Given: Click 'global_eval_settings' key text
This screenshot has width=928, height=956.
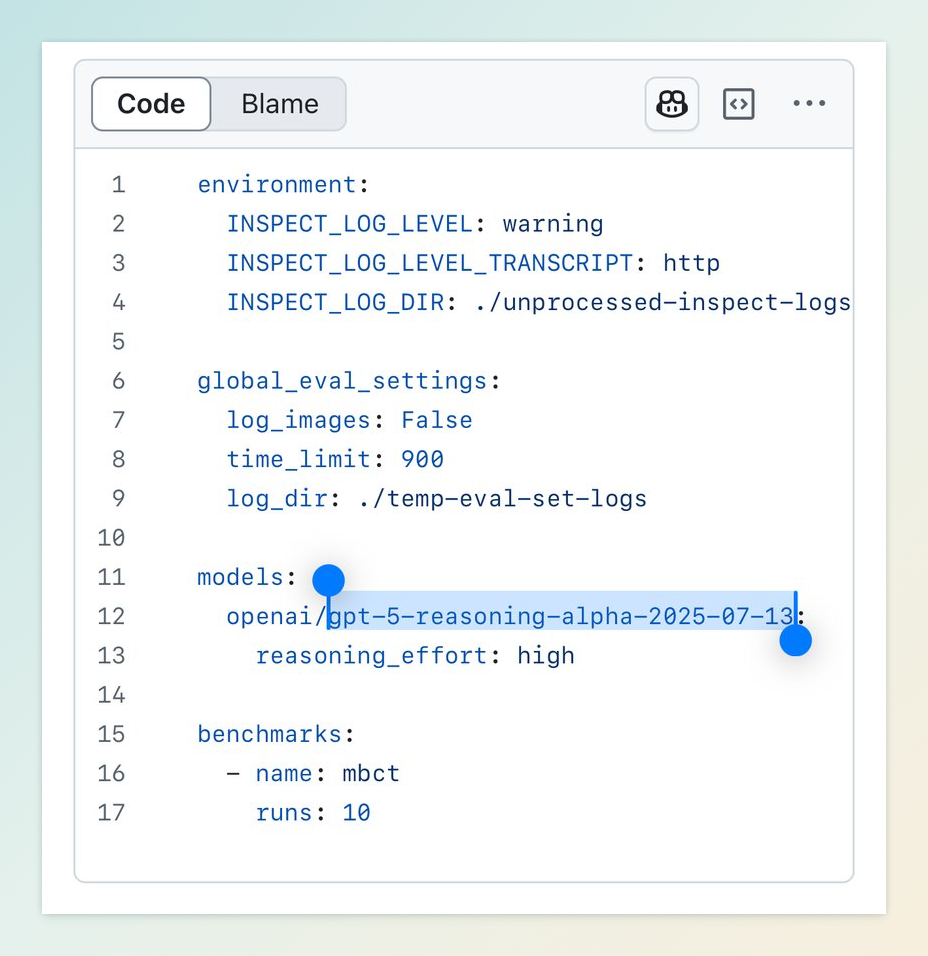Looking at the screenshot, I should (342, 381).
